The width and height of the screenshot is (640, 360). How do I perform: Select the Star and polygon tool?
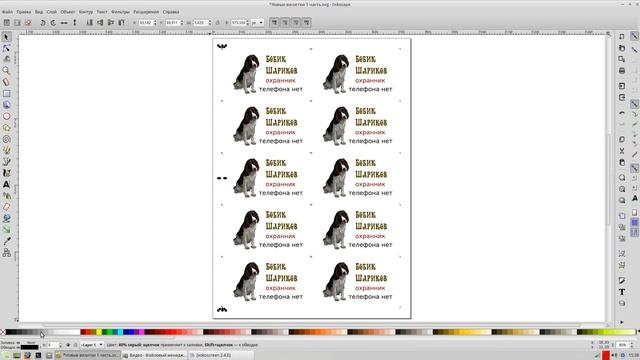[6, 128]
